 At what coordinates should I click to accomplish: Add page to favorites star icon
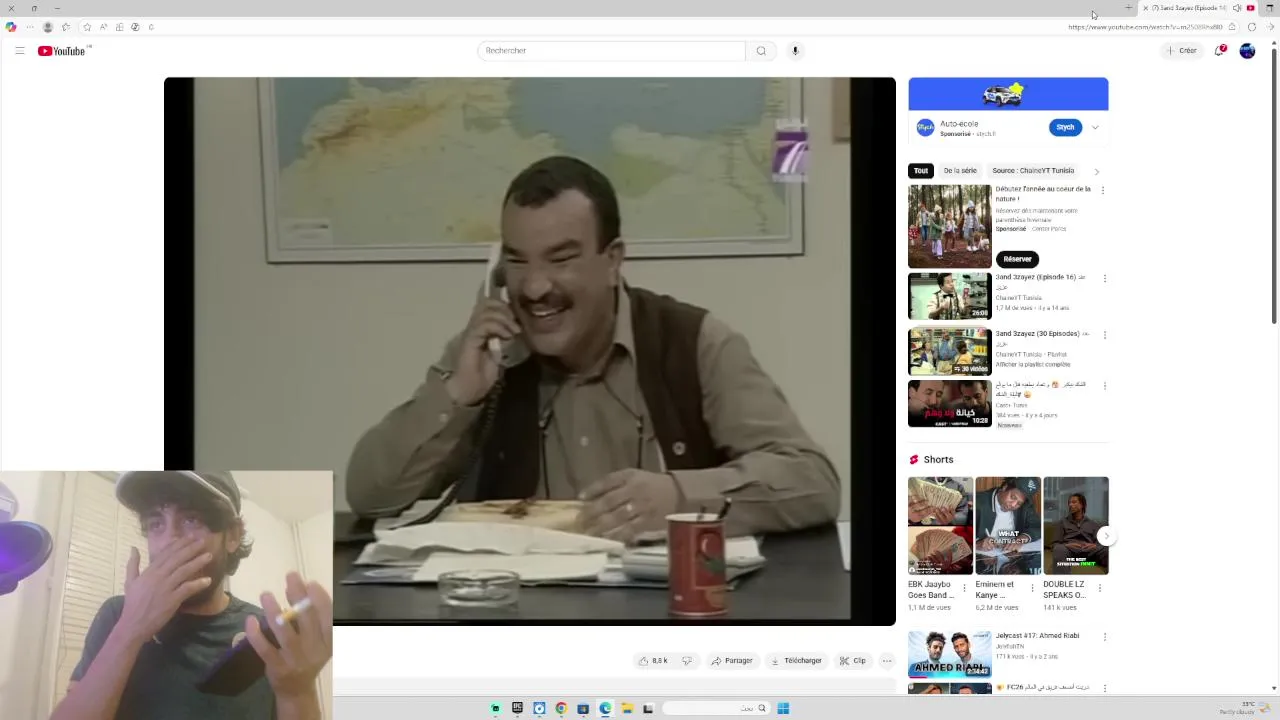click(x=87, y=27)
